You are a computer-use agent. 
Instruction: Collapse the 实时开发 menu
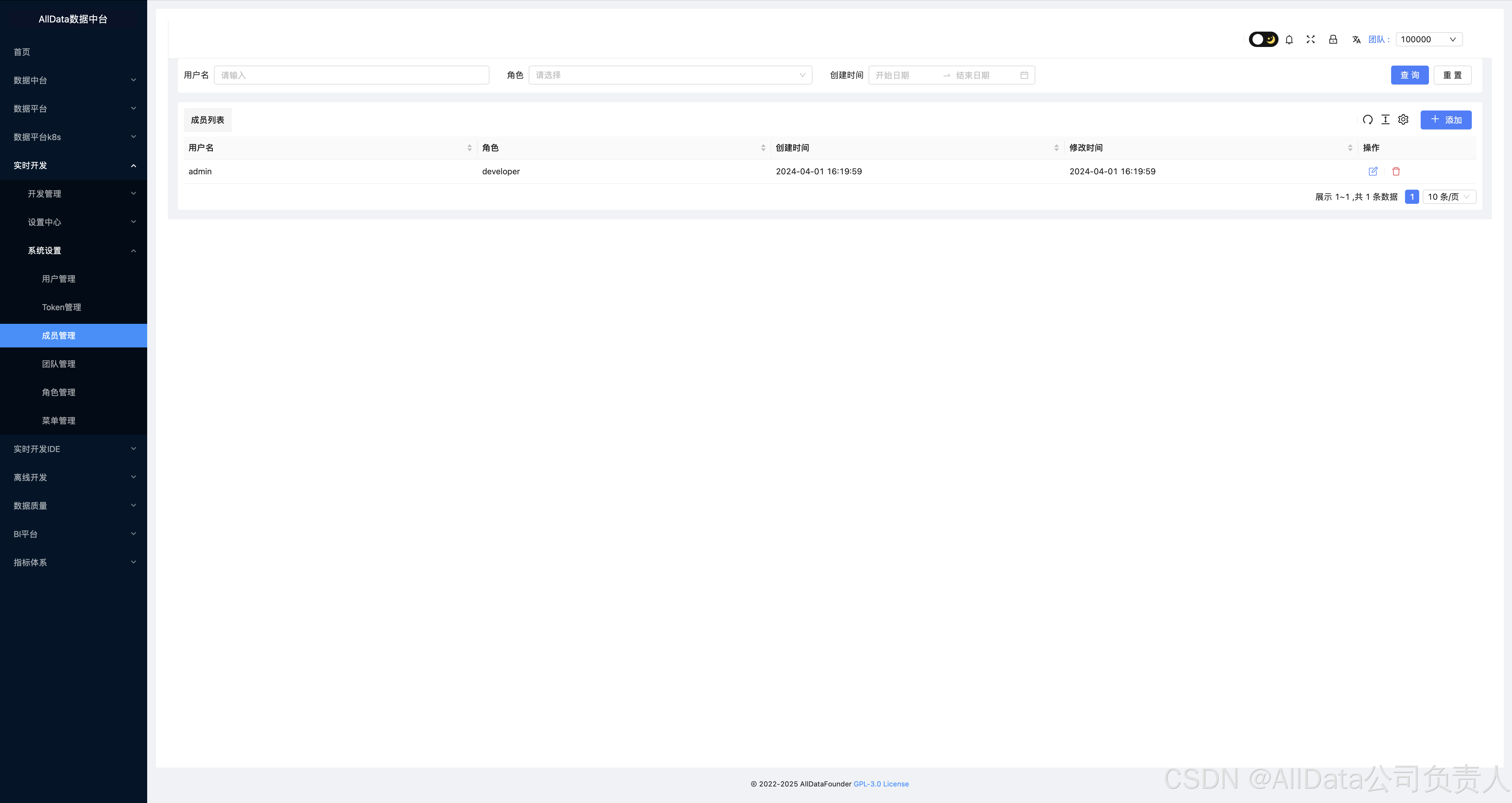73,165
